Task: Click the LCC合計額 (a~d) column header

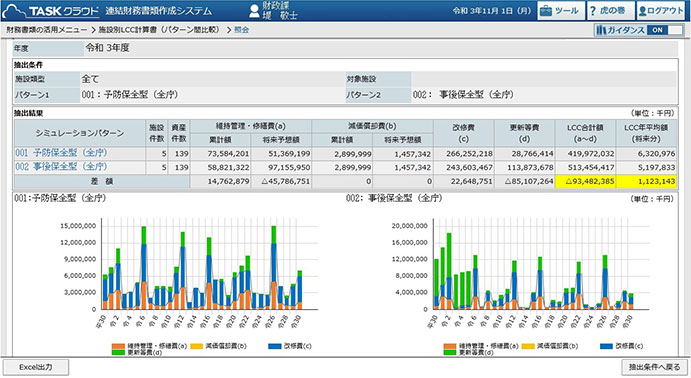Action: click(x=585, y=133)
